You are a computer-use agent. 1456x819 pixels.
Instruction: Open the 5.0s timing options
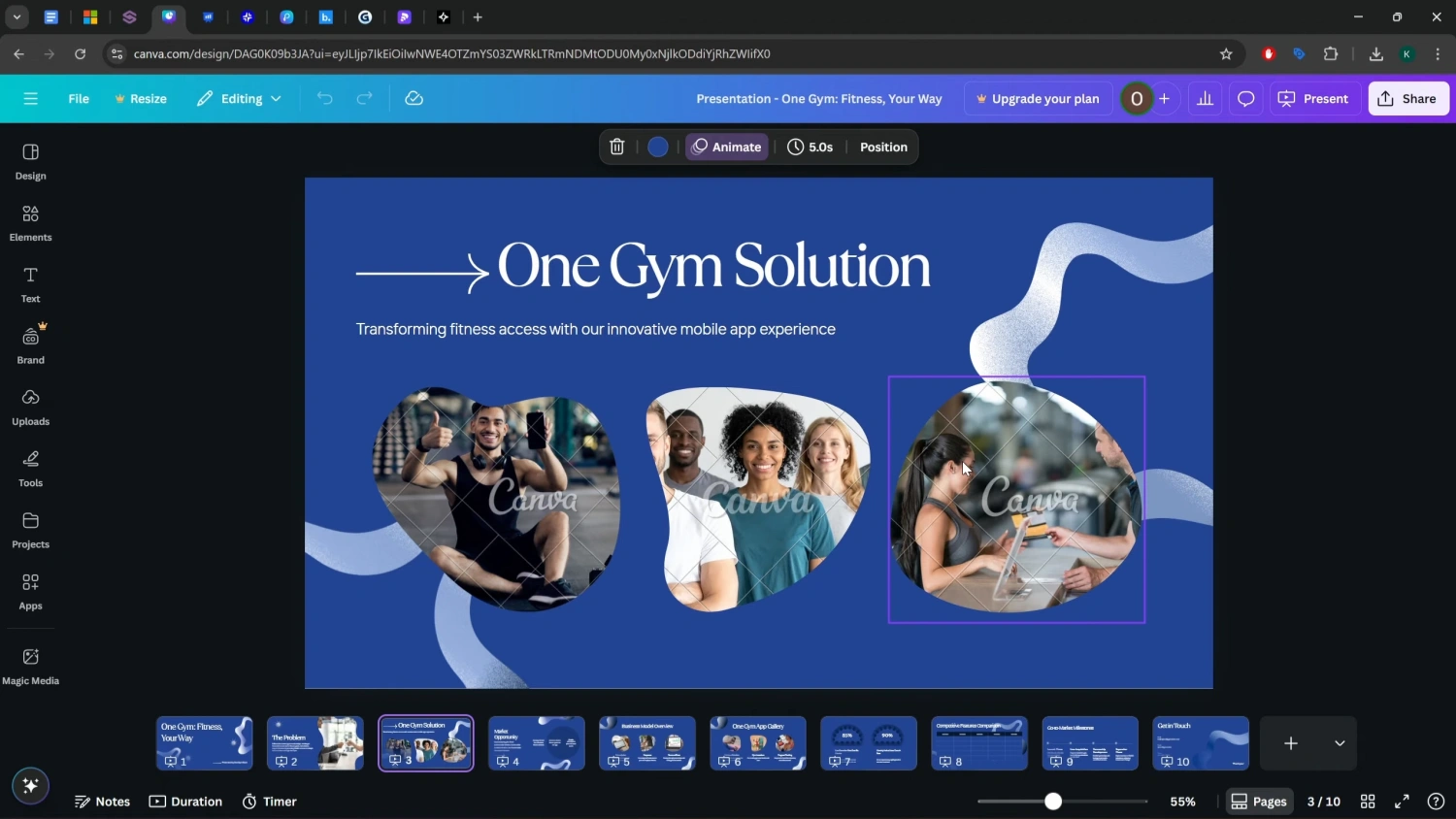pyautogui.click(x=811, y=147)
